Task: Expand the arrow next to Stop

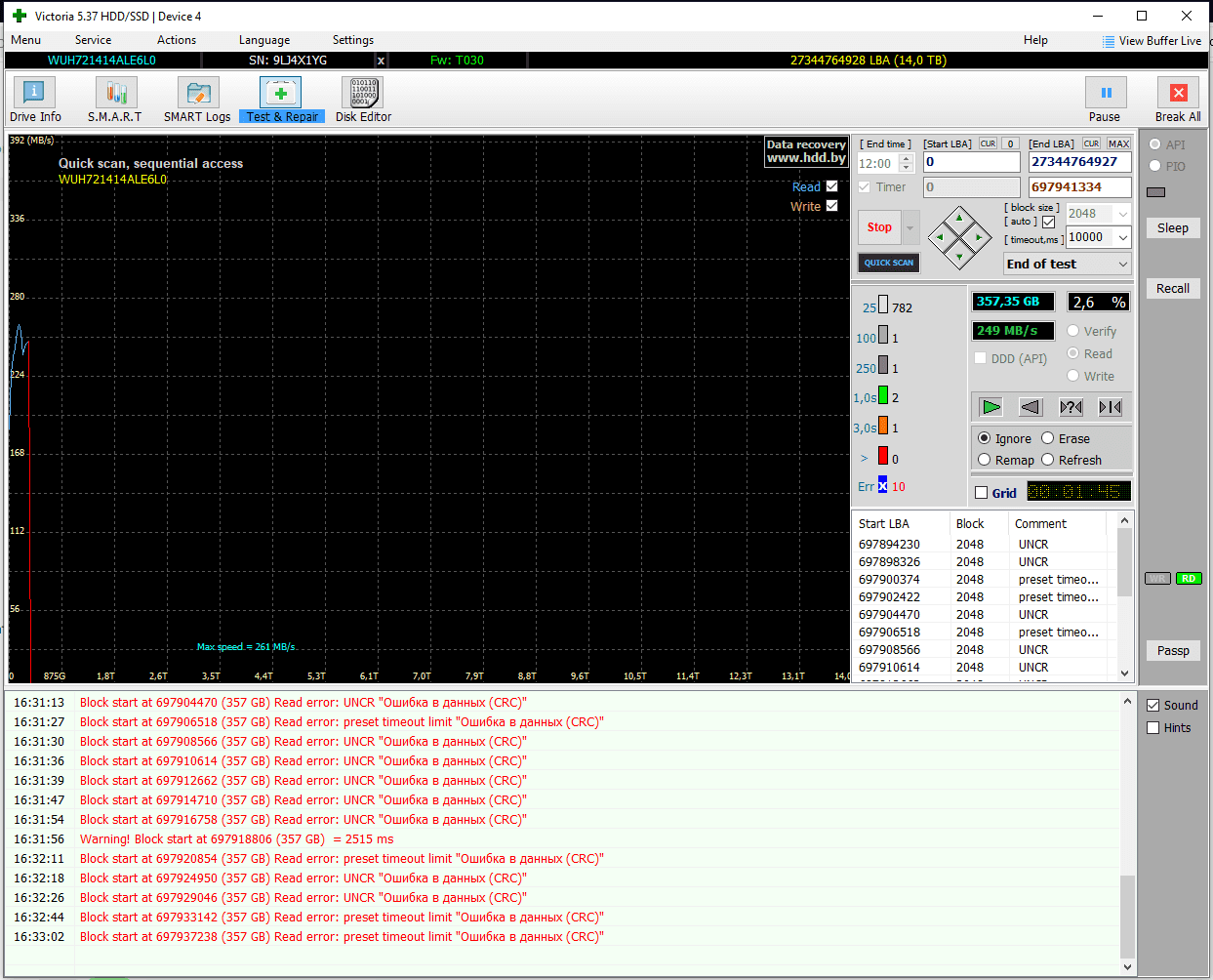Action: pyautogui.click(x=910, y=227)
